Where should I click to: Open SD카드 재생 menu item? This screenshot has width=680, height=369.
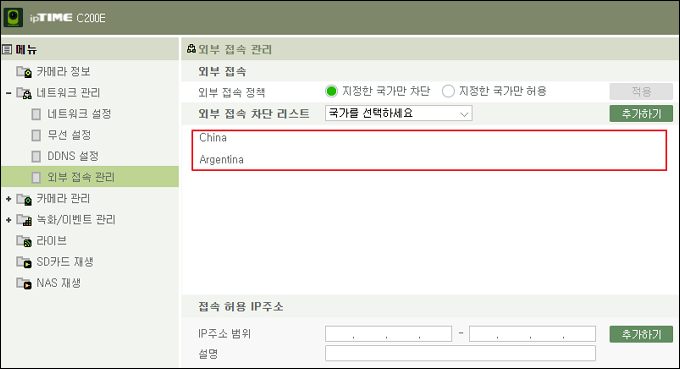pos(65,262)
